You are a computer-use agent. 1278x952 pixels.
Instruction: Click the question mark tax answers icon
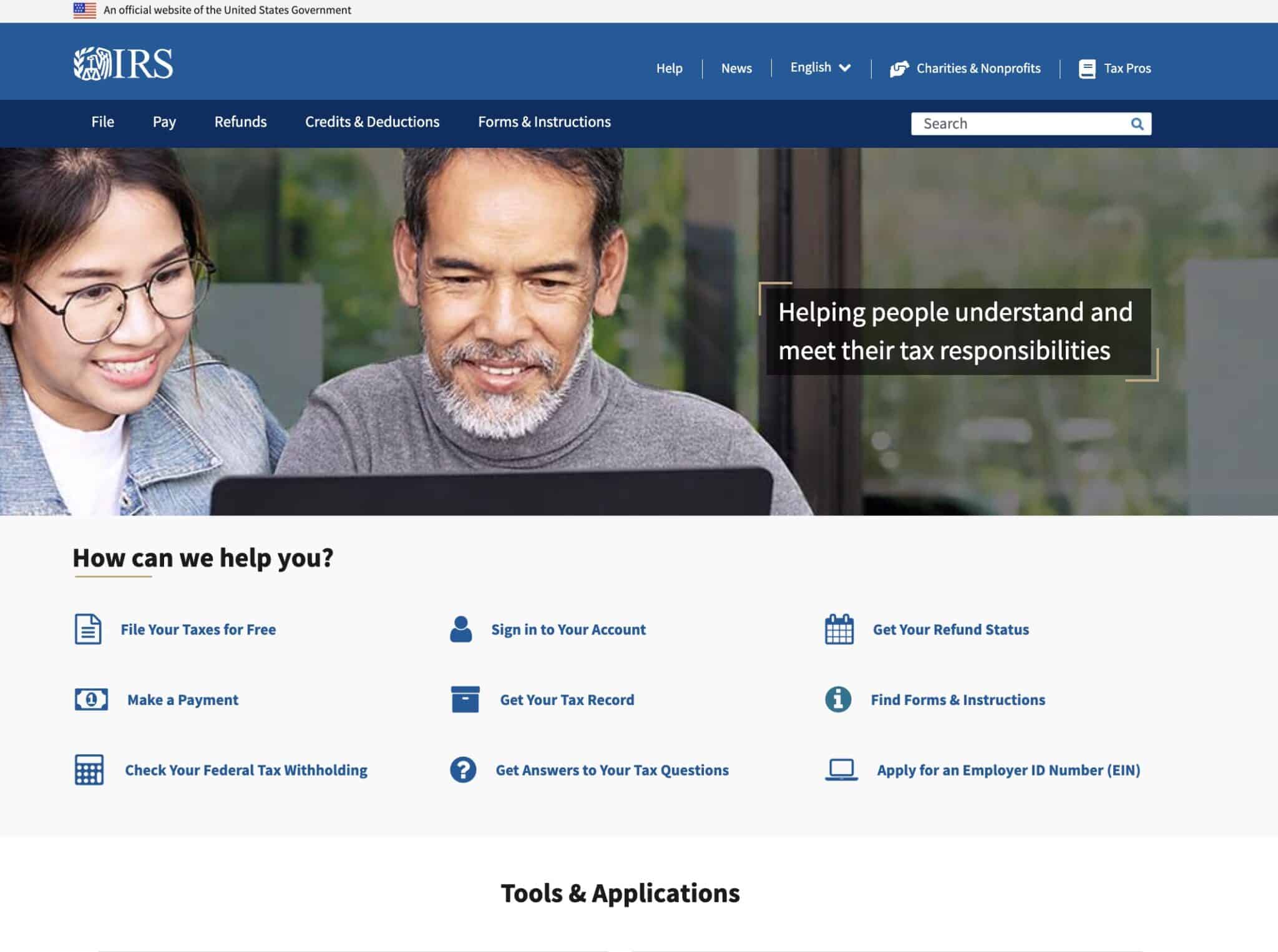coord(463,770)
